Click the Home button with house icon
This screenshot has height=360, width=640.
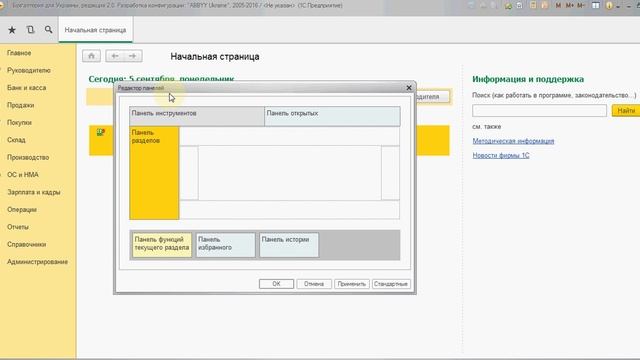tap(91, 56)
